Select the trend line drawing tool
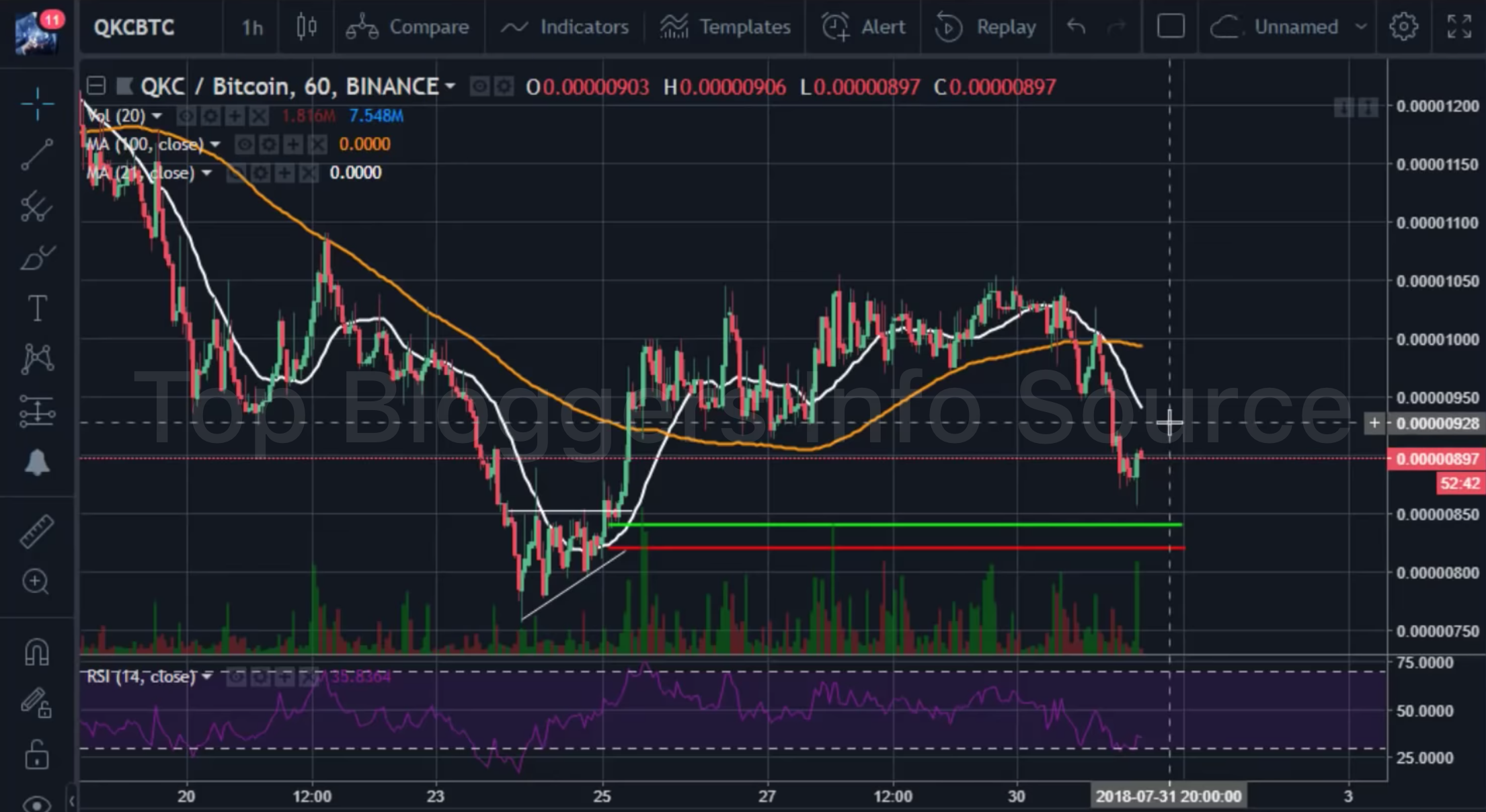The width and height of the screenshot is (1486, 812). coord(37,155)
